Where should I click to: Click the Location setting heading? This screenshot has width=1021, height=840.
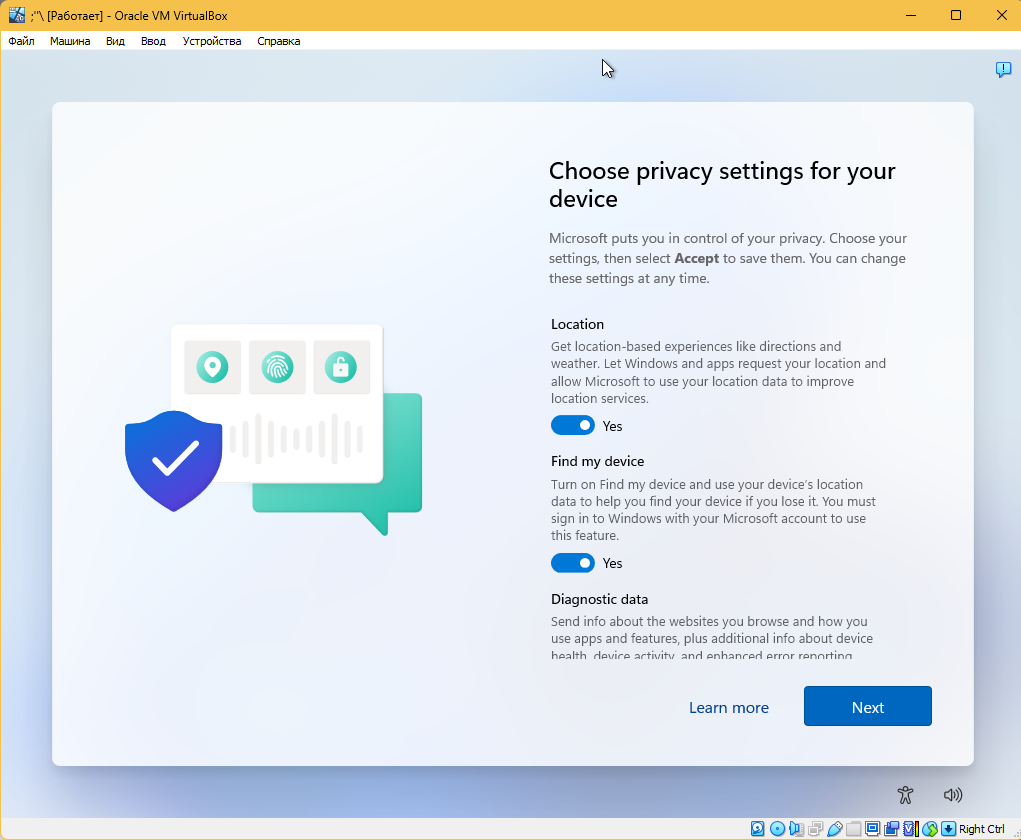(578, 324)
